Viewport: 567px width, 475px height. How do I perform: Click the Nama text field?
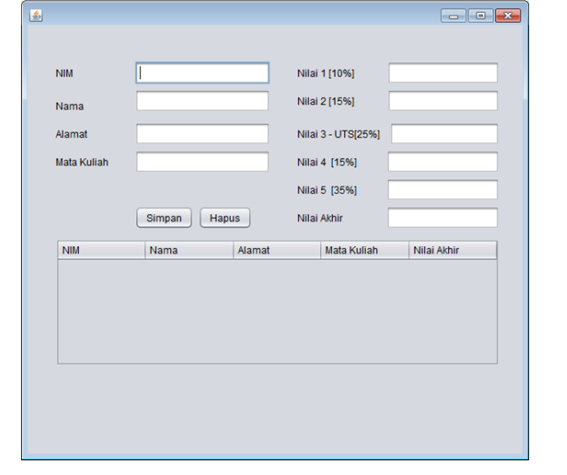(x=202, y=101)
